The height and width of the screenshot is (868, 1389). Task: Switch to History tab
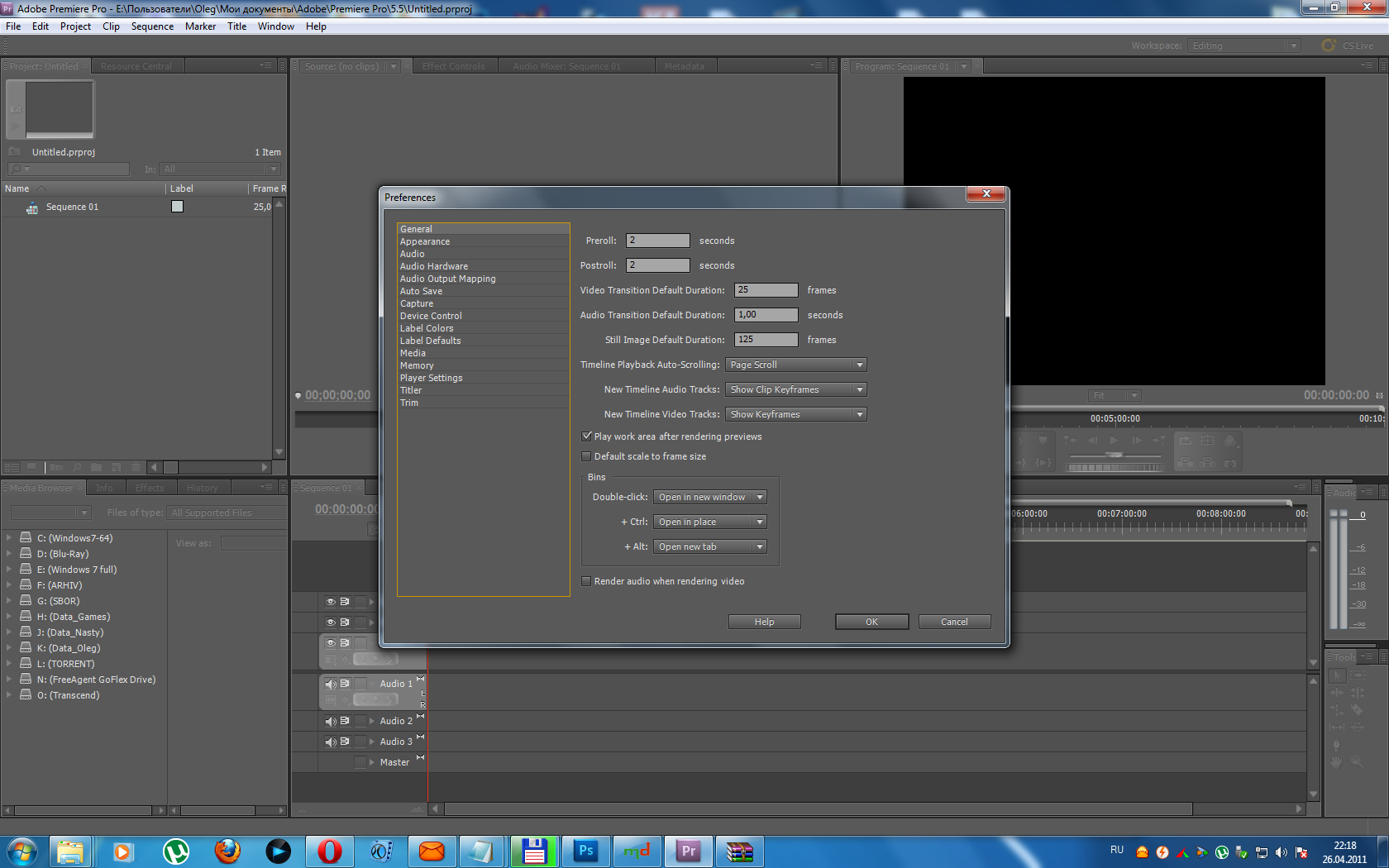coord(202,488)
